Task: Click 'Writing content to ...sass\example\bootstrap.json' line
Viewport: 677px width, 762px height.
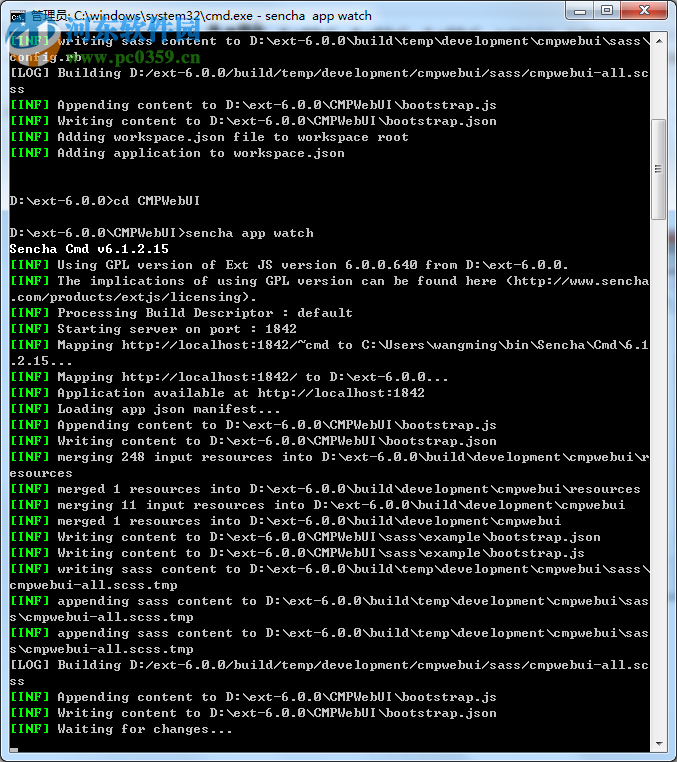Action: tap(305, 537)
